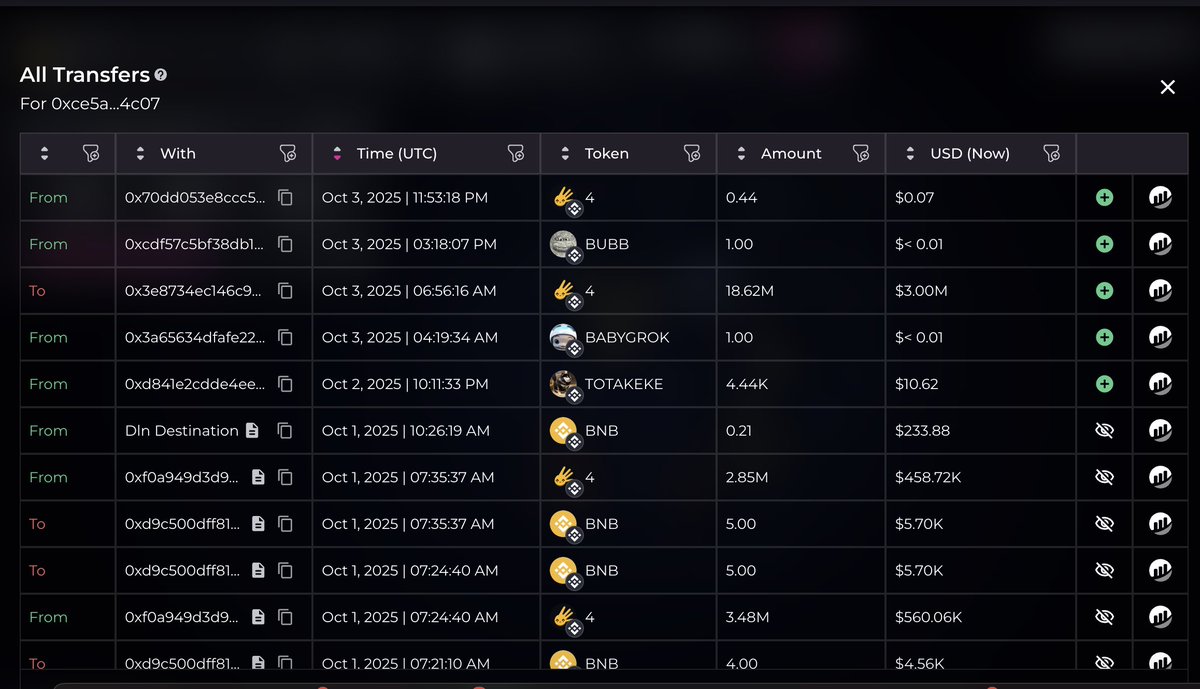
Task: Open the Dln Destination entity link
Action: pyautogui.click(x=182, y=431)
